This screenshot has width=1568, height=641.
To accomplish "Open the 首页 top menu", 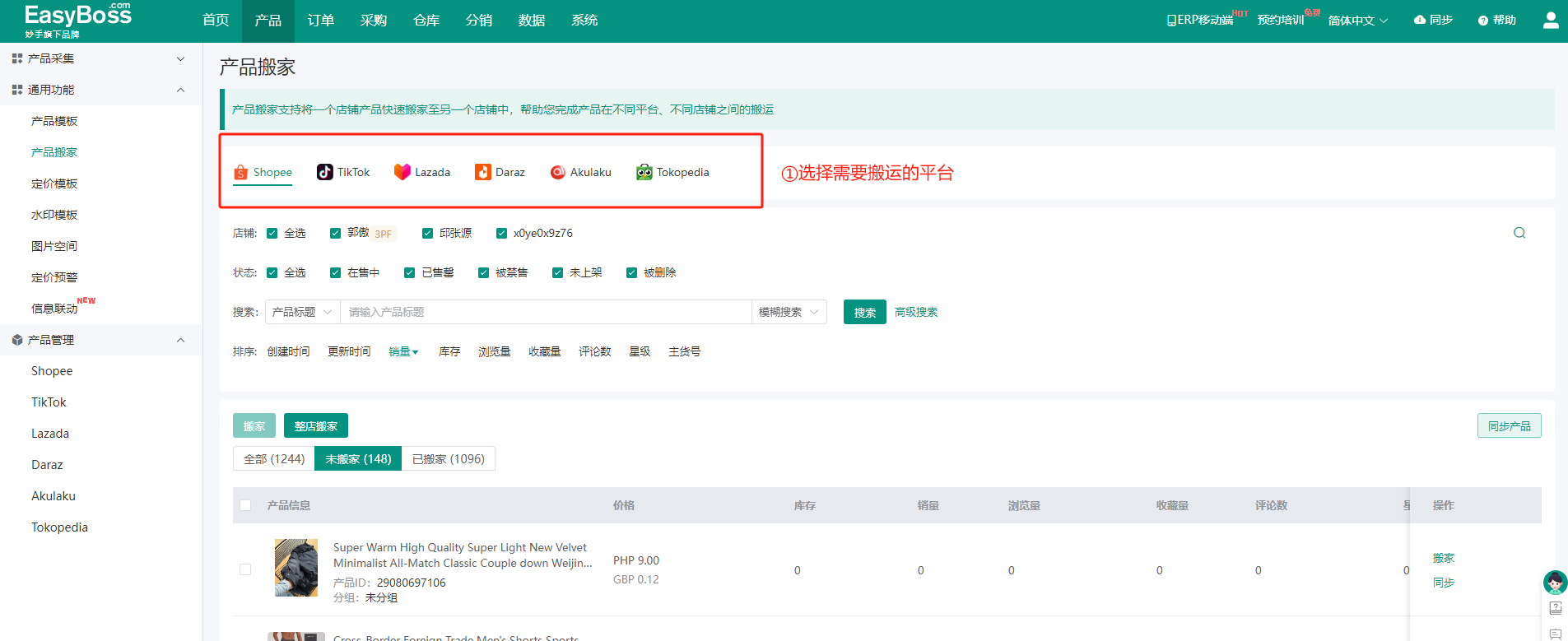I will coord(216,21).
